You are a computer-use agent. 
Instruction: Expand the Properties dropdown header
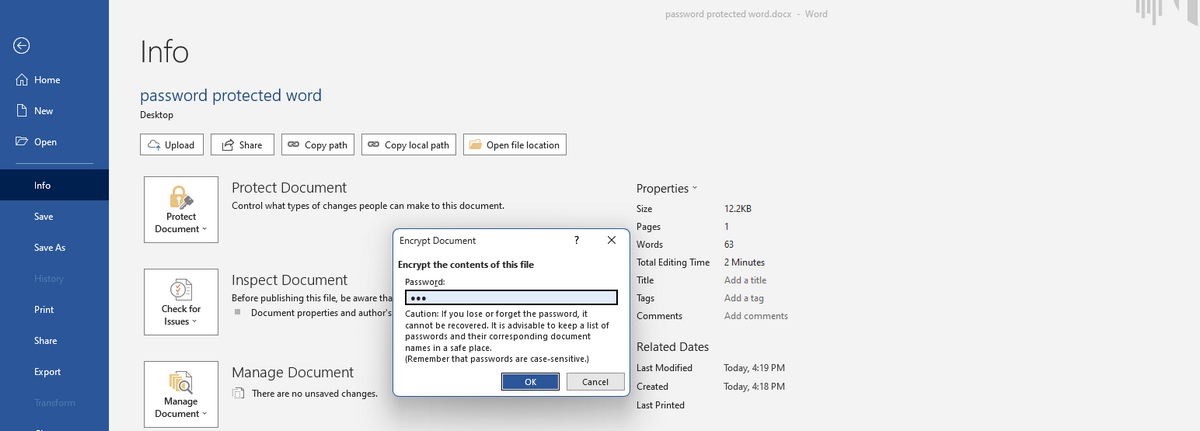[x=667, y=188]
